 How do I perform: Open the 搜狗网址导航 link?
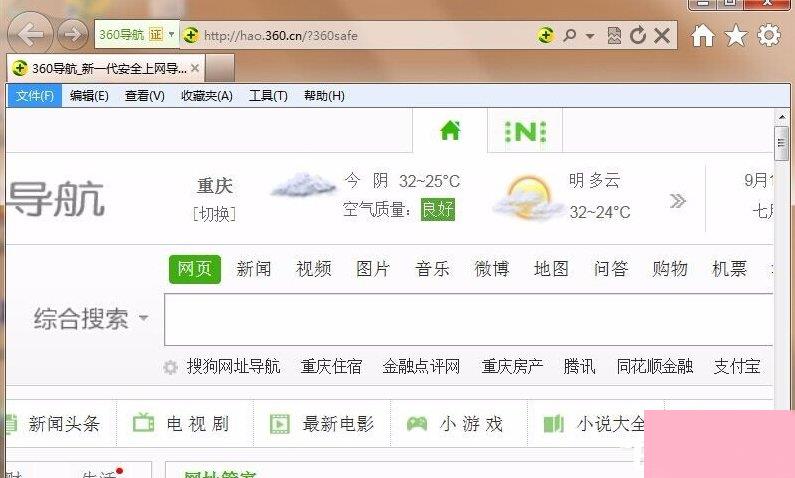coord(233,366)
